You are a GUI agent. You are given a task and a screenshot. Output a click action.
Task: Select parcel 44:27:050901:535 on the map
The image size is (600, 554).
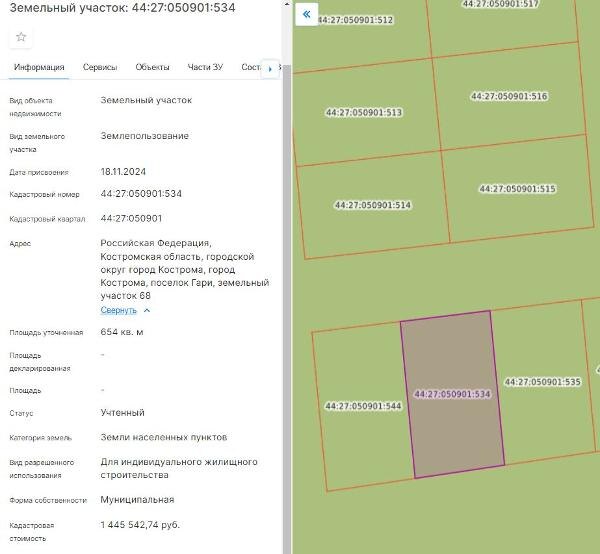pyautogui.click(x=542, y=382)
